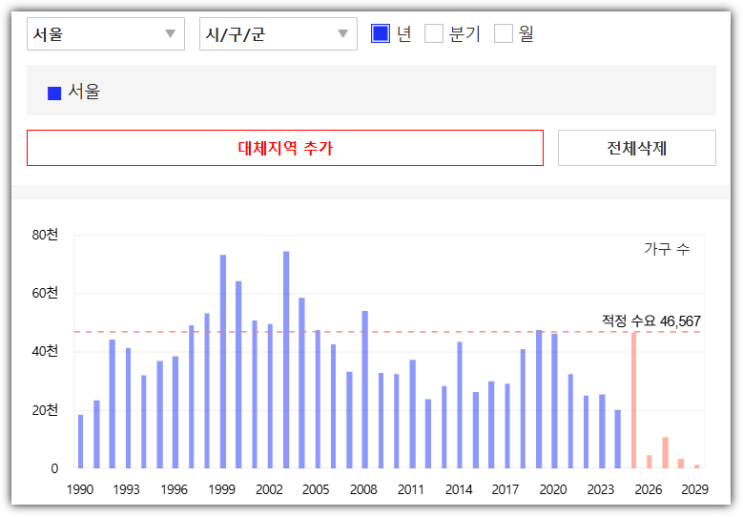This screenshot has width=743, height=517.
Task: Select the 서울 legend label
Action: (84, 91)
